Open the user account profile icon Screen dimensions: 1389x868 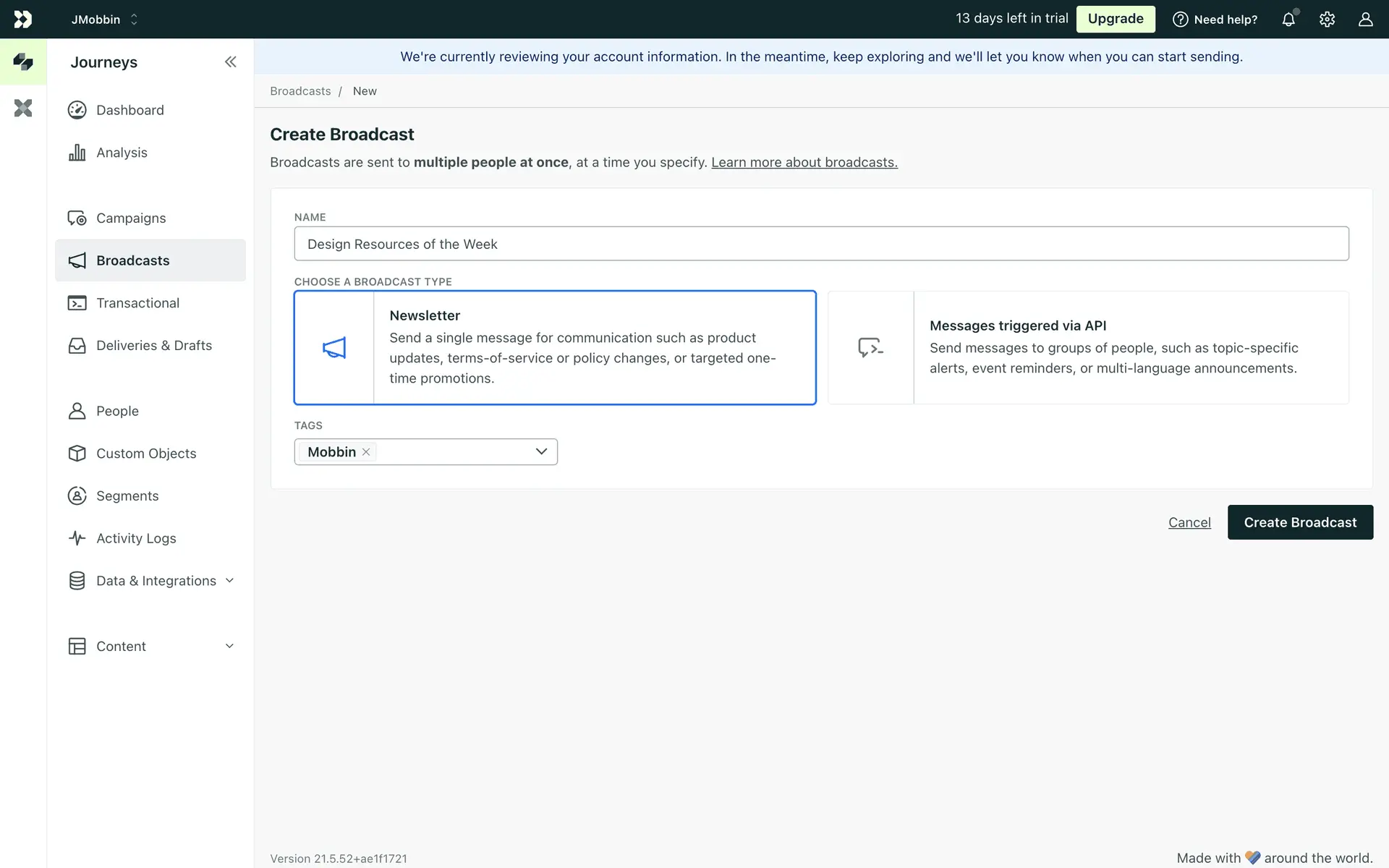coord(1365,20)
